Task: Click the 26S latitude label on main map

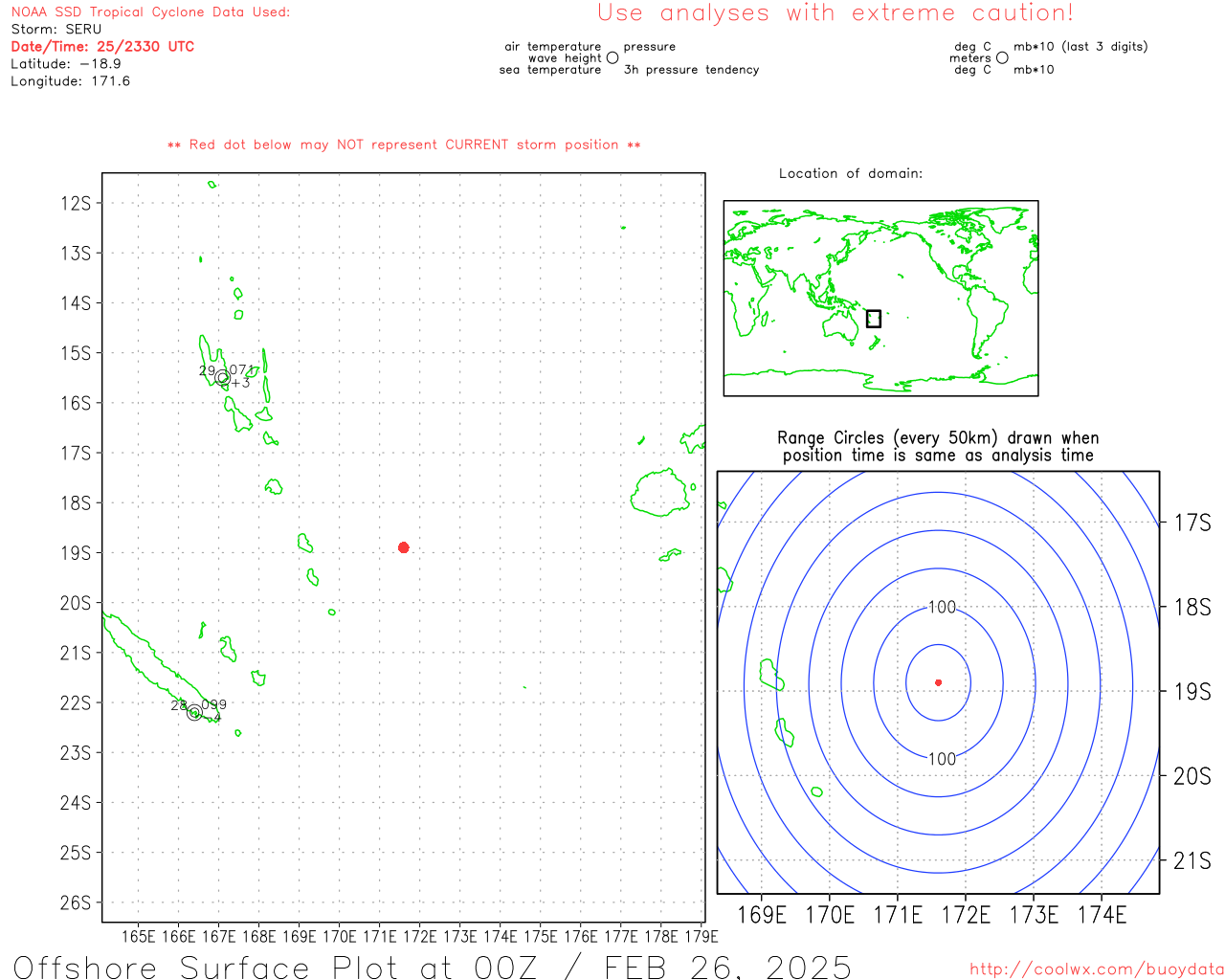Action: pos(76,902)
